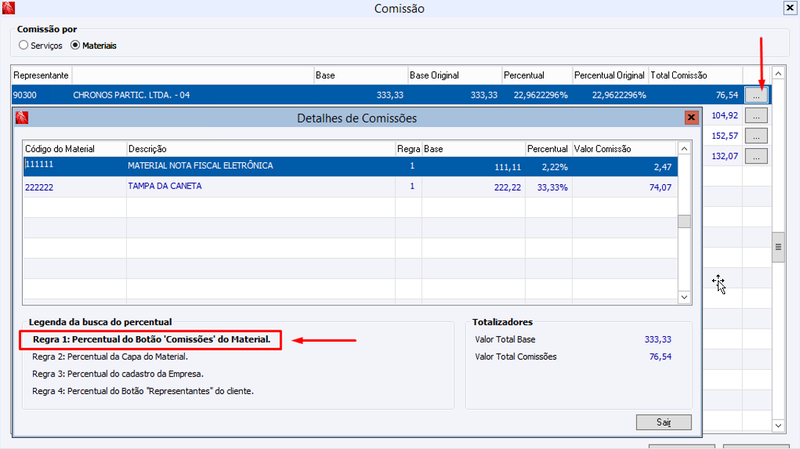Click the Código do Material column header
Viewport: 800px width, 449px height.
[74, 149]
